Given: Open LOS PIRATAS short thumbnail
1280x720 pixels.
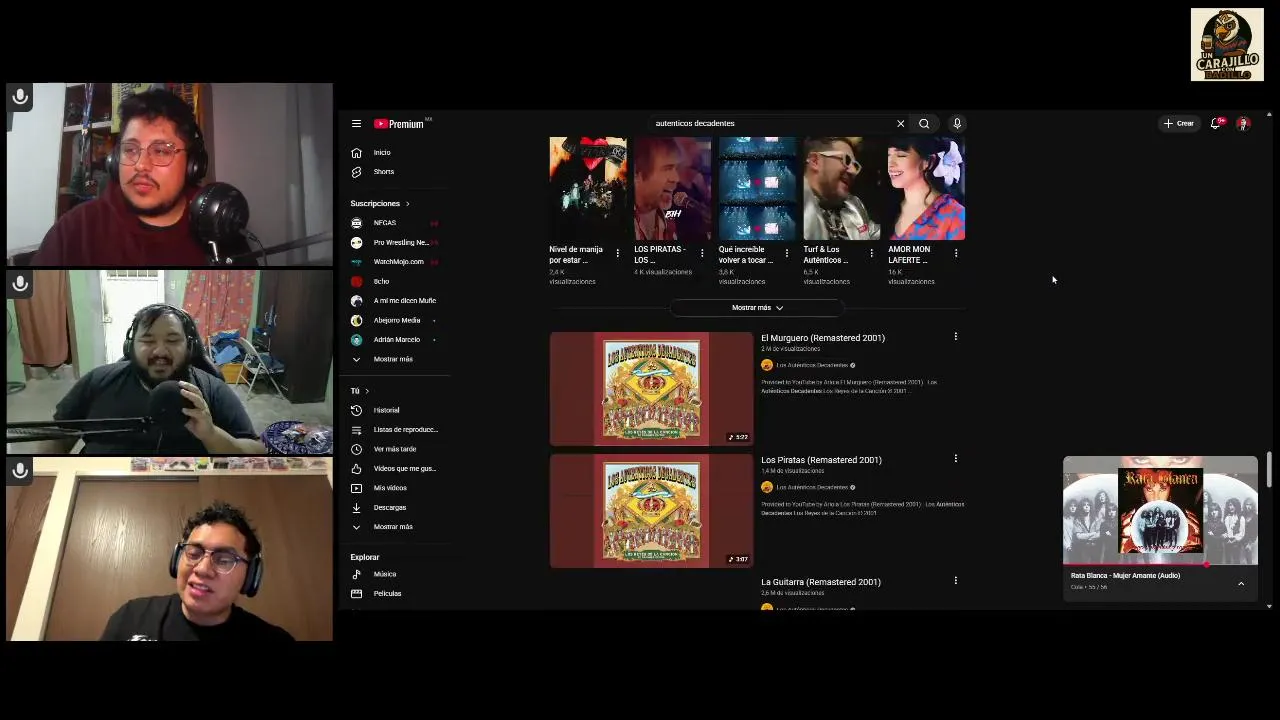Looking at the screenshot, I should tap(672, 188).
